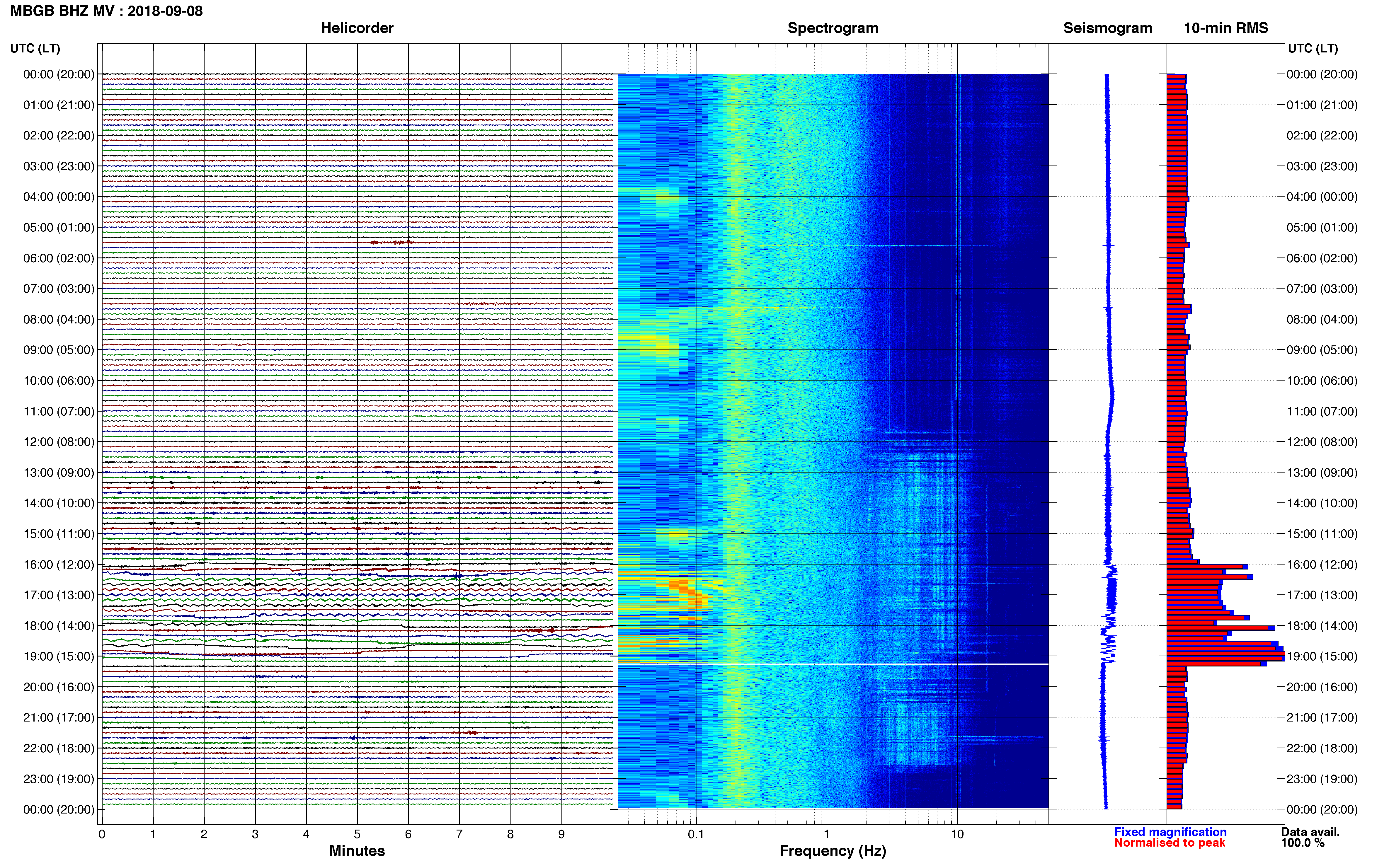The width and height of the screenshot is (1389, 868).
Task: Pick left axis time label '19:00 (15:00)'
Action: tap(59, 656)
